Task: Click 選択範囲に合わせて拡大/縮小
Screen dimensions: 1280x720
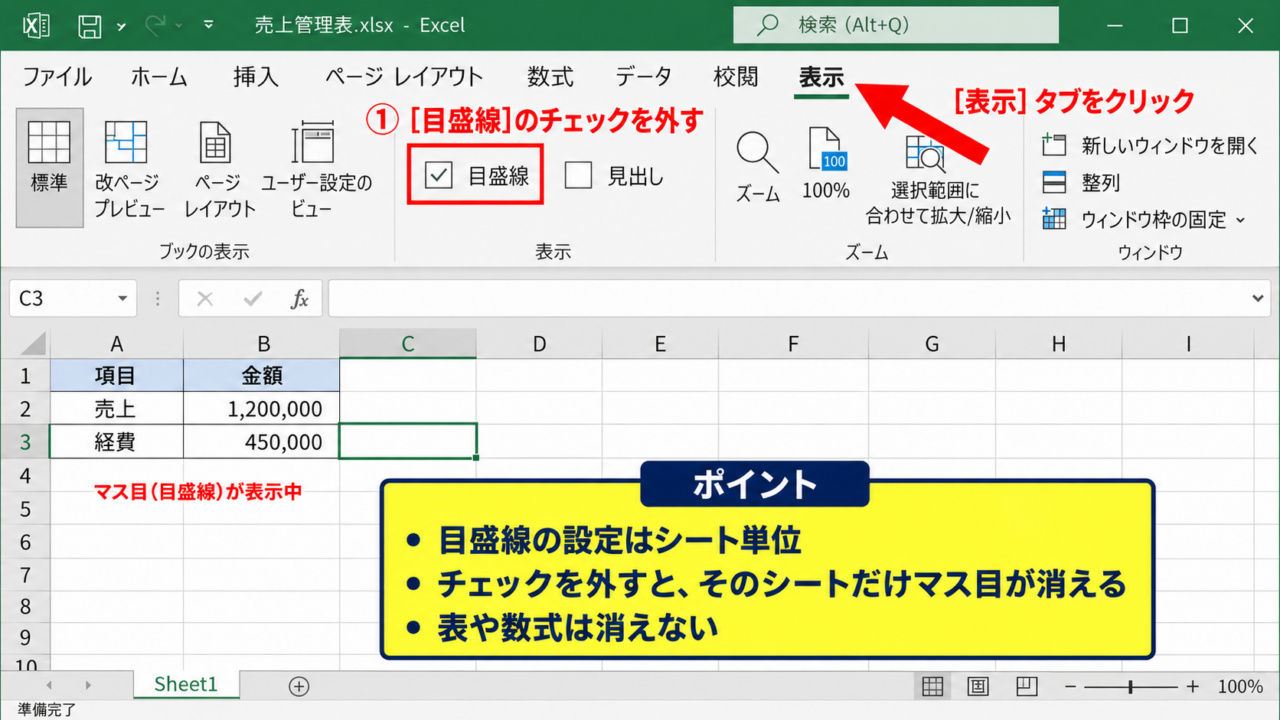Action: [x=937, y=178]
